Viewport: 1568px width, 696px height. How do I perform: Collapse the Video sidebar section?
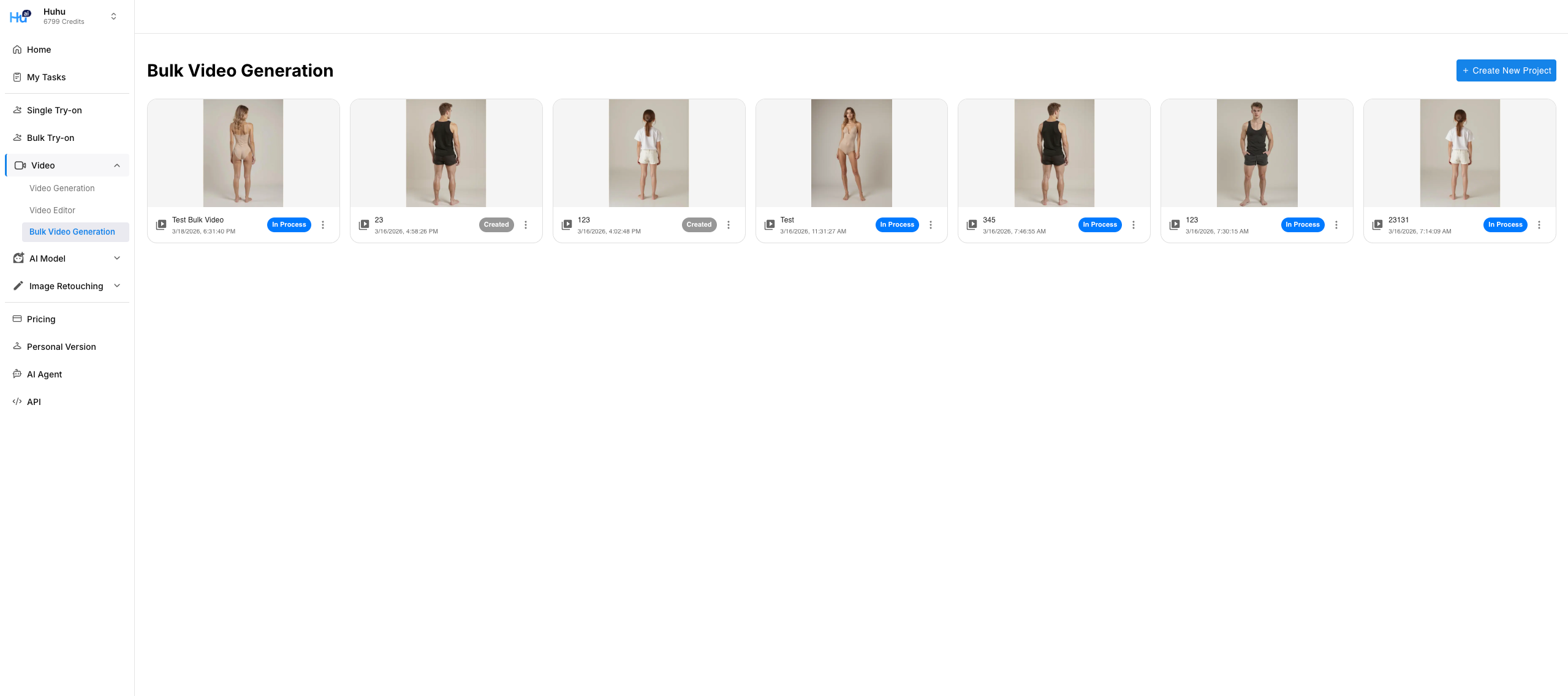coord(117,165)
